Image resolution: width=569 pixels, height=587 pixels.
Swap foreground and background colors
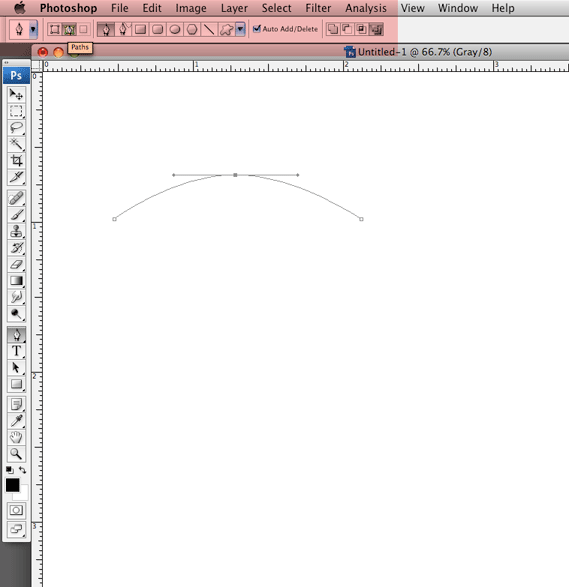[x=23, y=470]
